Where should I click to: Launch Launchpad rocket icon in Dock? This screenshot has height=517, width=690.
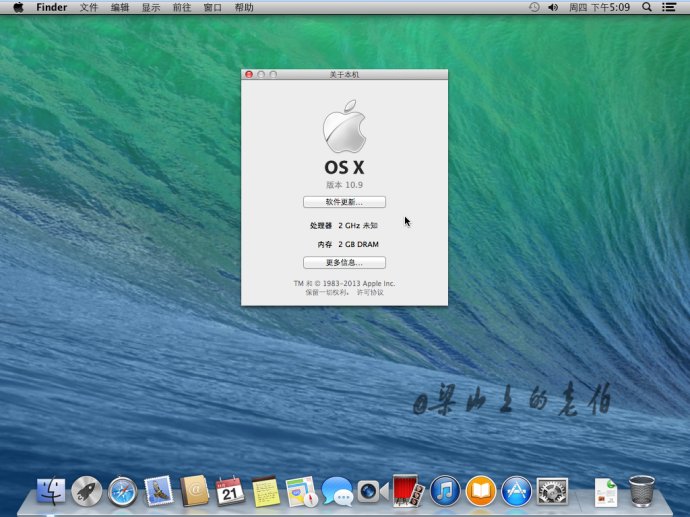[x=86, y=491]
